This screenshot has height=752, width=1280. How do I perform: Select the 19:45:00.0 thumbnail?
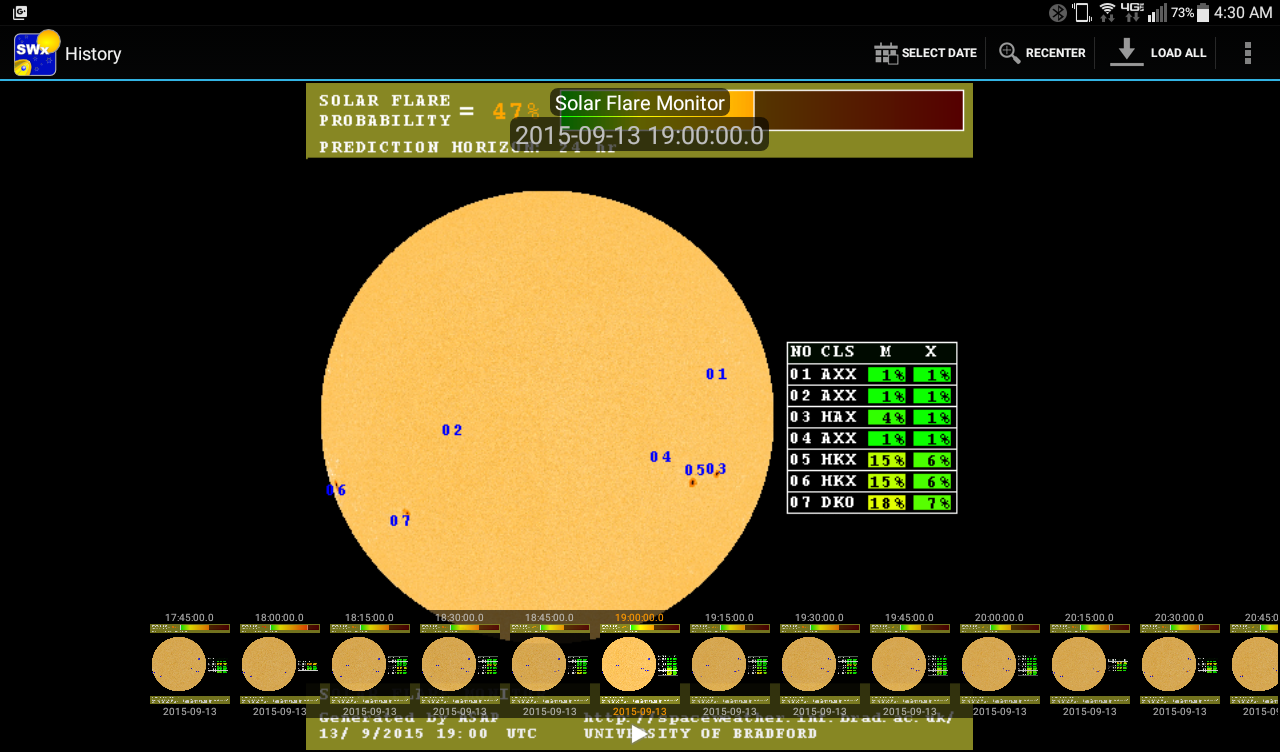(x=909, y=663)
